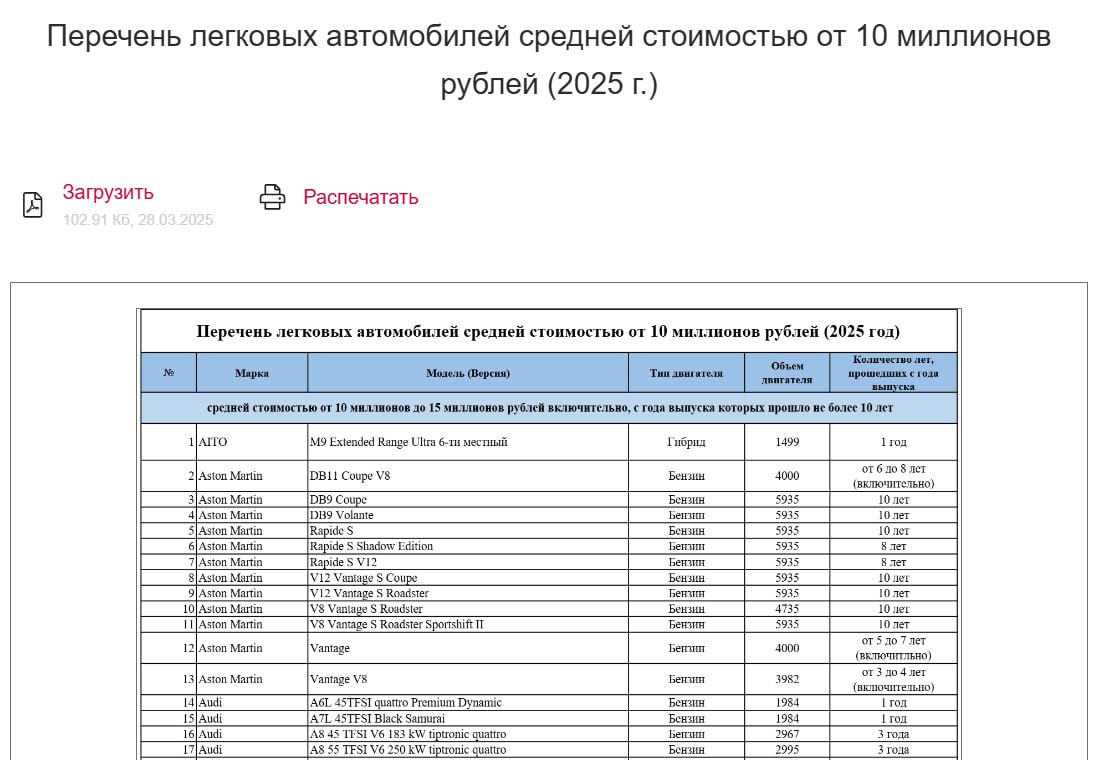Image resolution: width=1099 pixels, height=760 pixels.
Task: Click the V12 Vantage S Roadster entry
Action: (369, 593)
